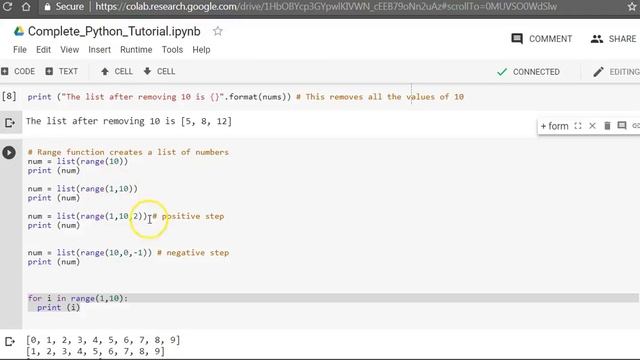This screenshot has width=640, height=360.
Task: Click the "# positive step" comment
Action: (188, 216)
